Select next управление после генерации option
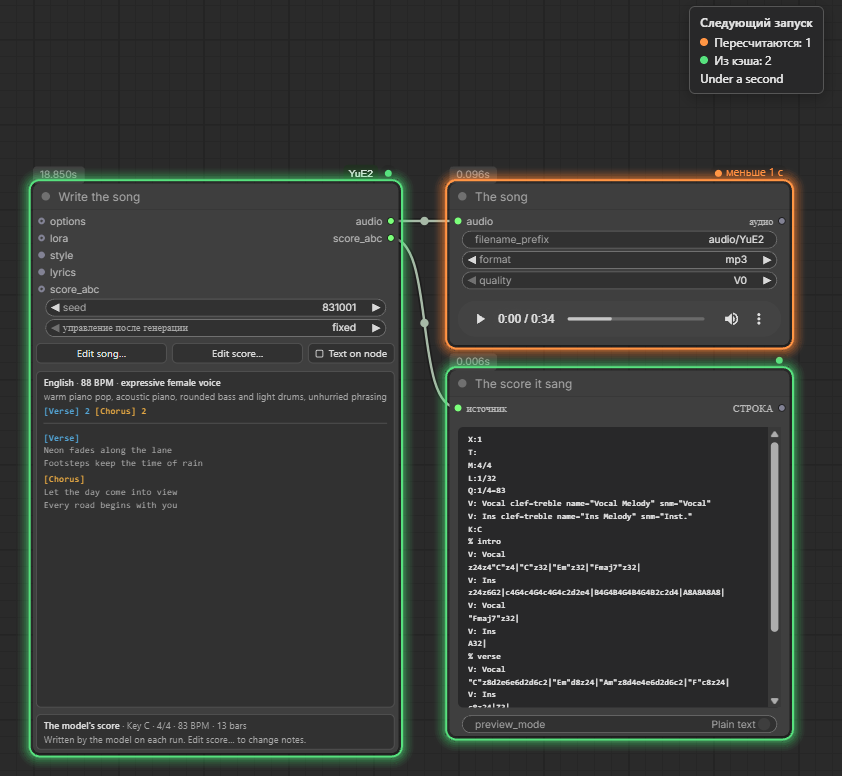842x776 pixels. (x=376, y=328)
